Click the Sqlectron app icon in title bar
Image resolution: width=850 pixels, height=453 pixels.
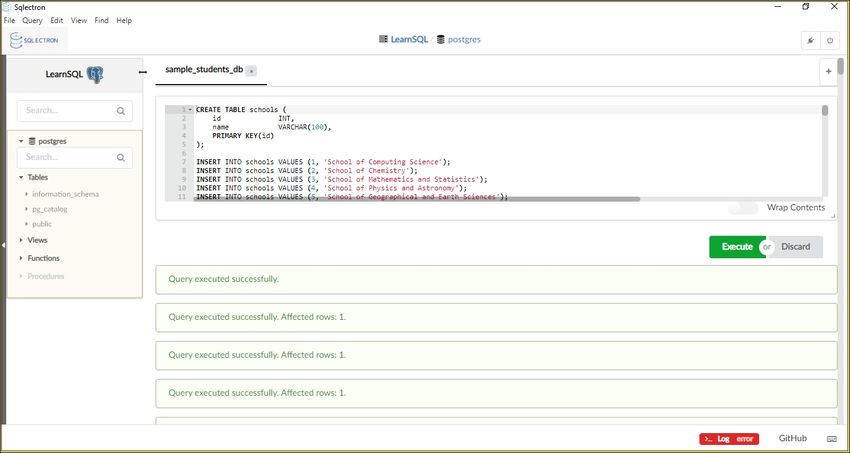click(x=7, y=7)
